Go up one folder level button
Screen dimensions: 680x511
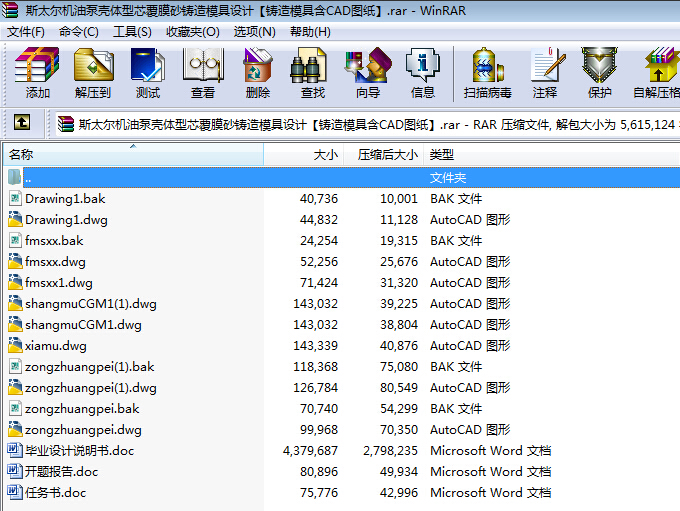point(22,122)
